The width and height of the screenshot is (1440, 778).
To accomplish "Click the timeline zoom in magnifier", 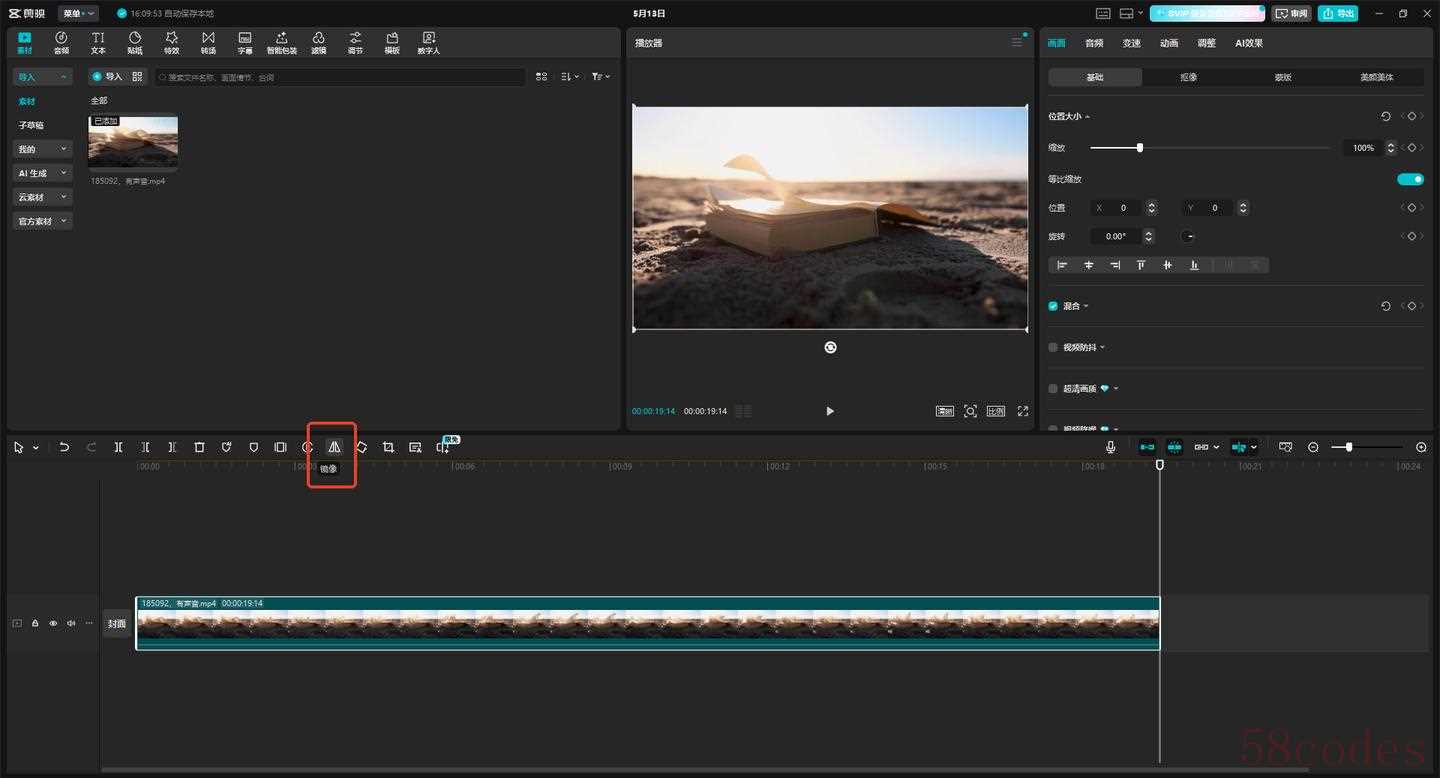I will (x=1421, y=447).
